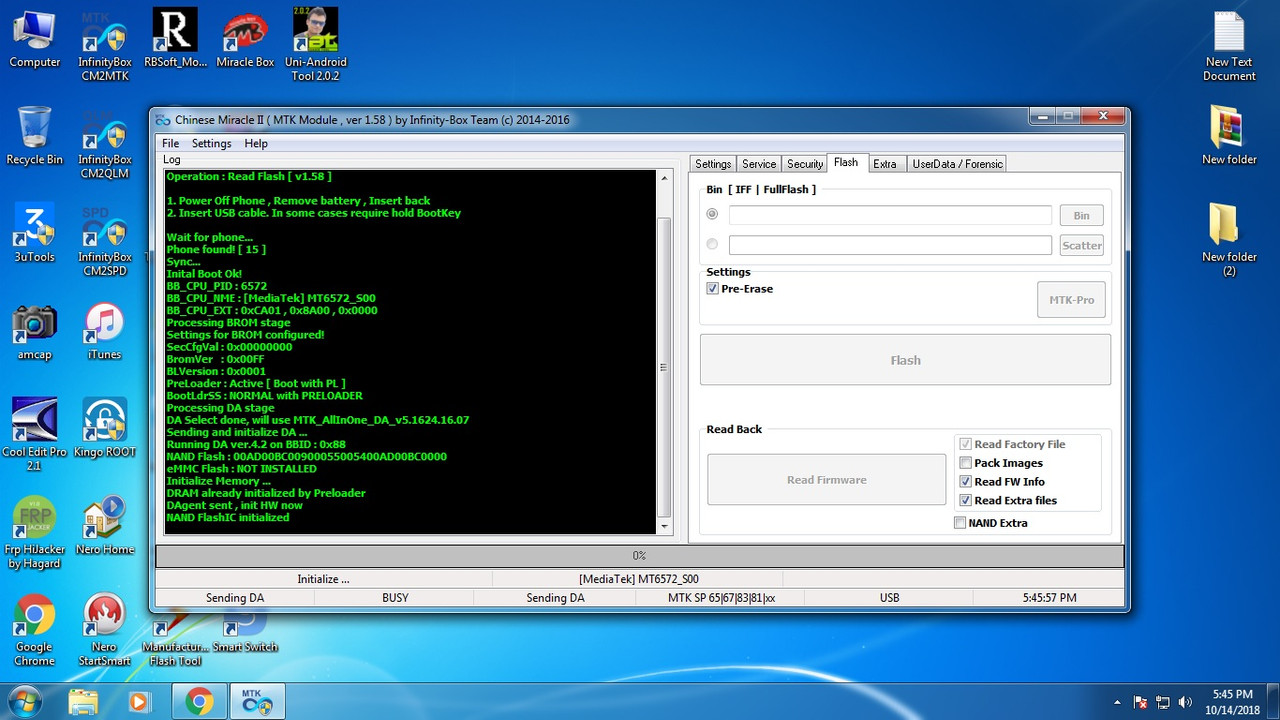Launch Kingo ROOT desktop shortcut

[x=105, y=429]
